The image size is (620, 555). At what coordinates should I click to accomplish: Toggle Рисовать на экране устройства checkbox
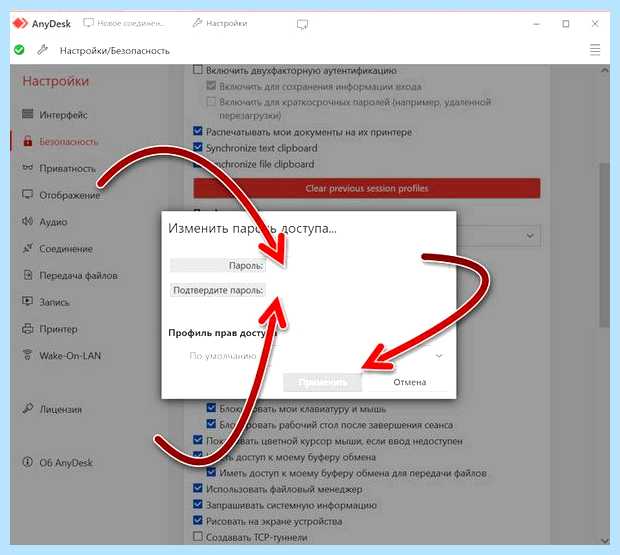coord(198,520)
